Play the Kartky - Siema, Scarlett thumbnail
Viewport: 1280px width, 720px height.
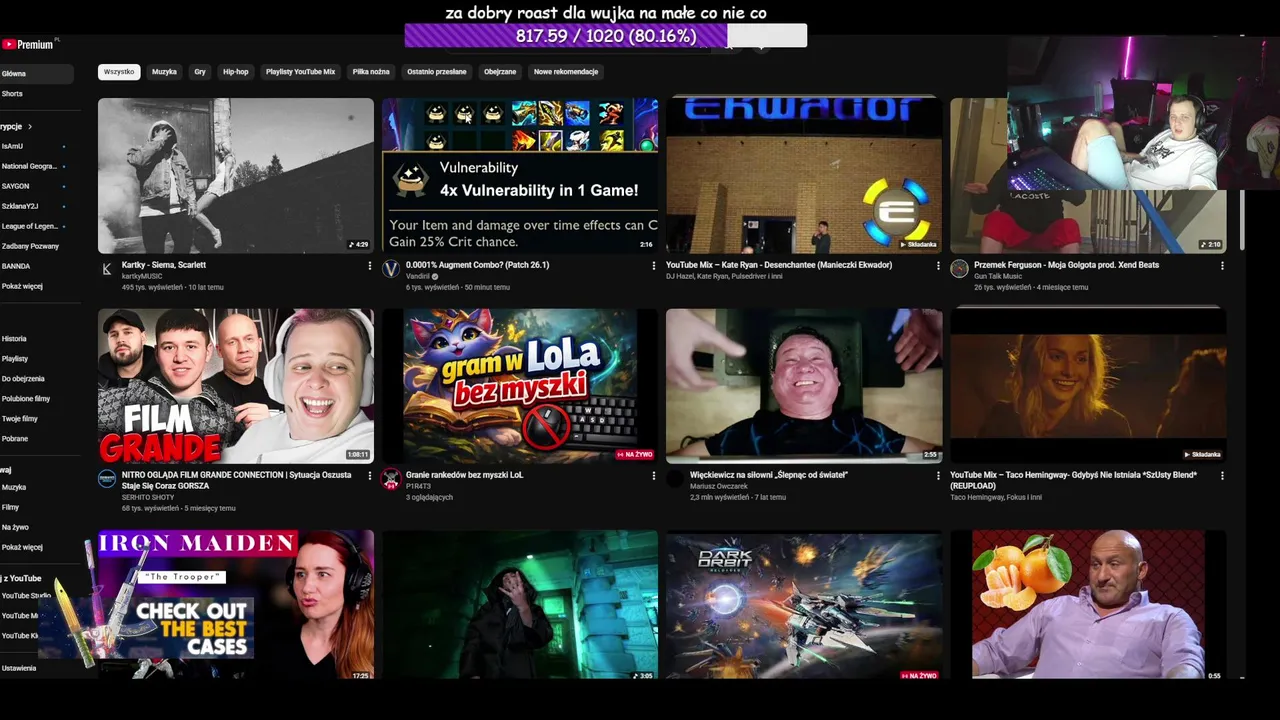pyautogui.click(x=236, y=175)
